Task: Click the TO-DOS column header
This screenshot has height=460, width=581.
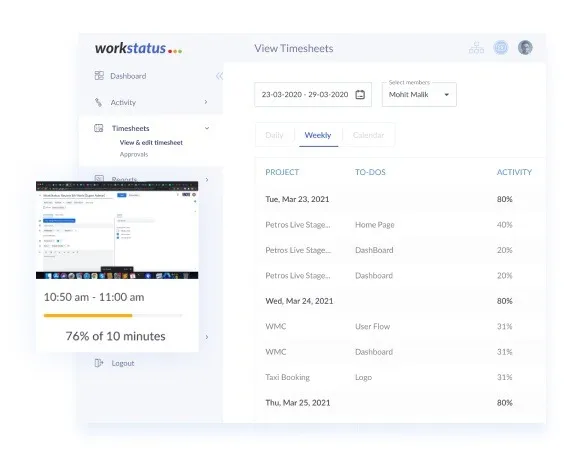Action: click(x=370, y=172)
